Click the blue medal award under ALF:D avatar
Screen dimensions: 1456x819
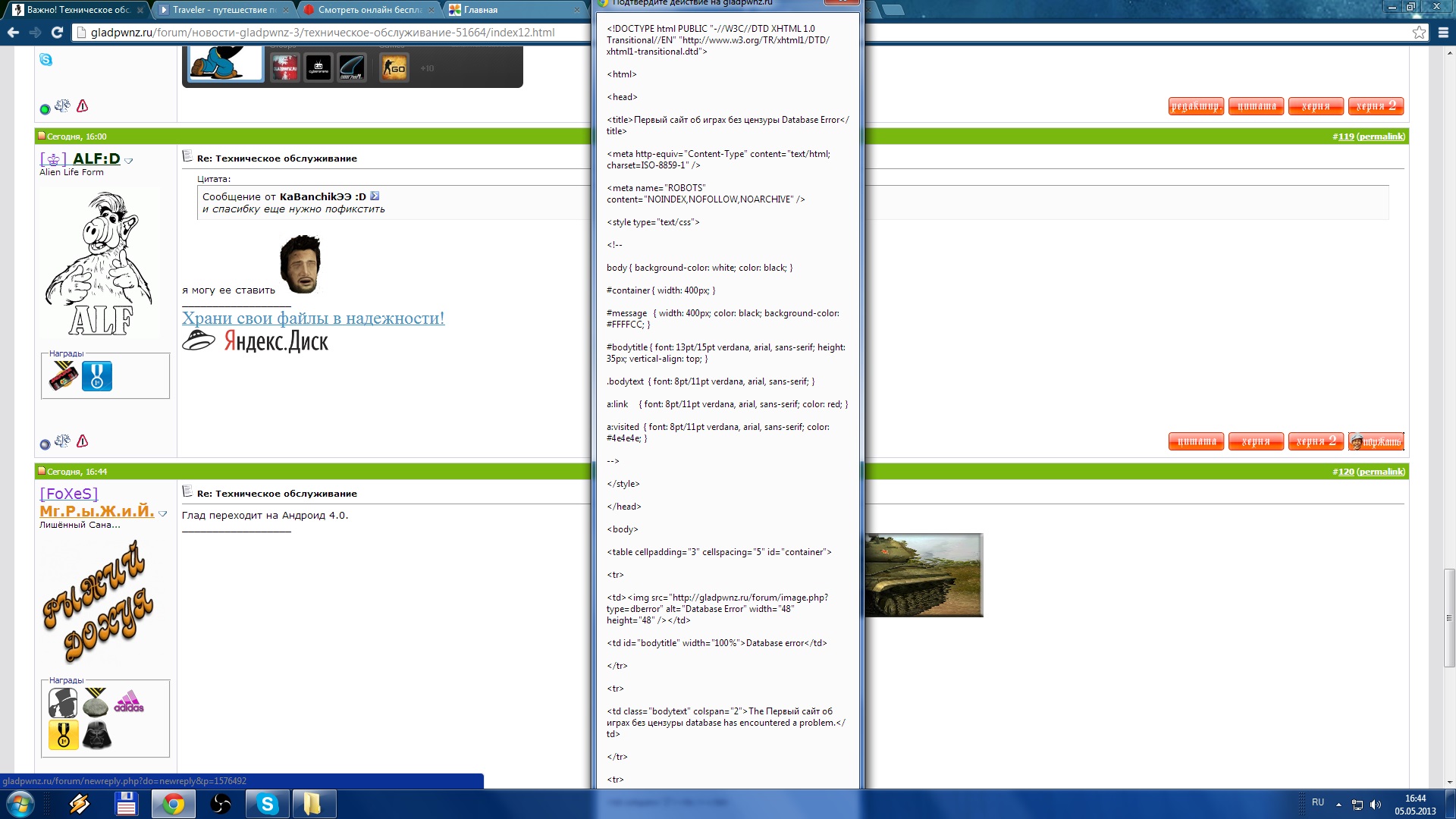[x=97, y=376]
